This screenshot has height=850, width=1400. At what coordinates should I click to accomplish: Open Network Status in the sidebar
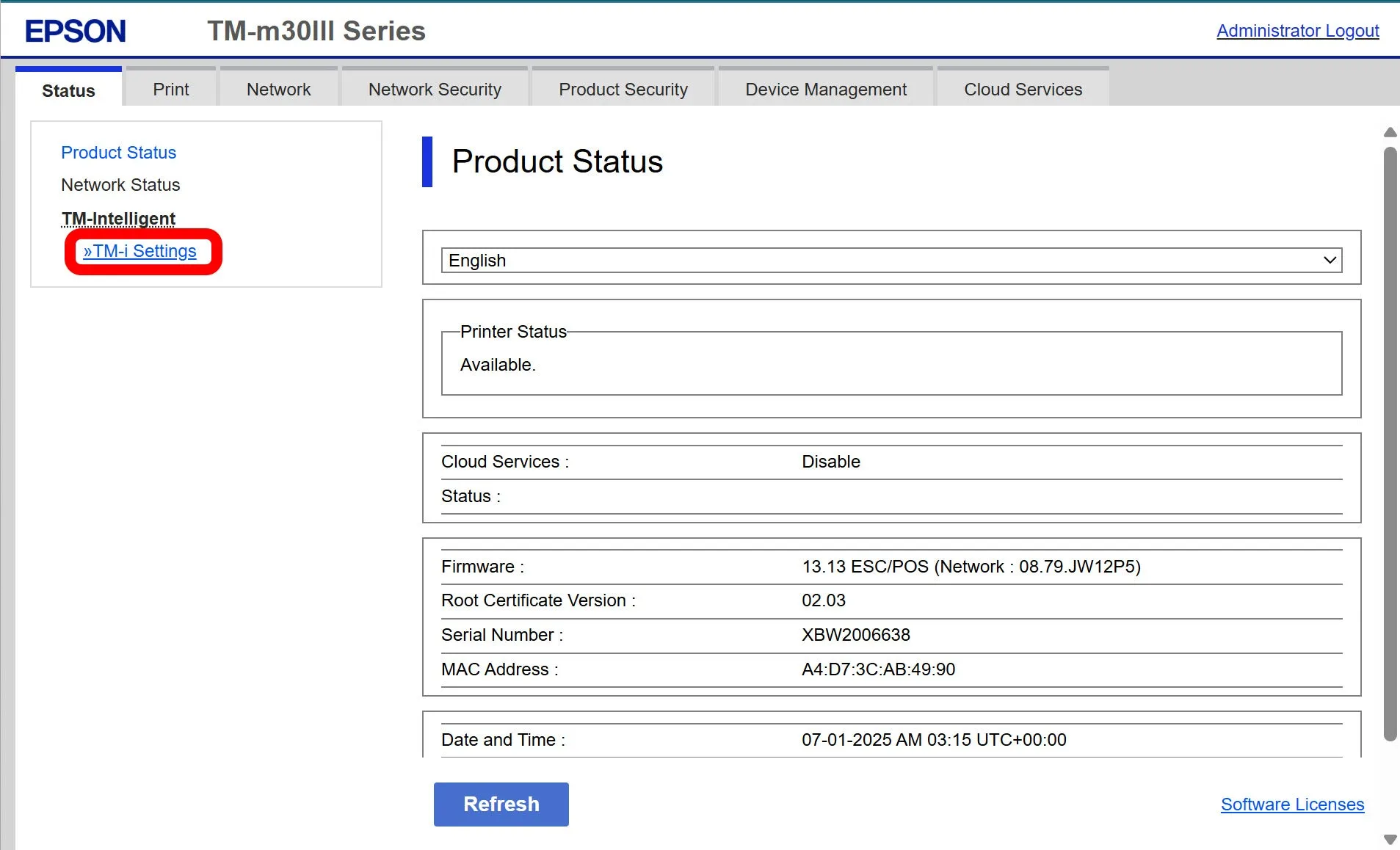120,185
